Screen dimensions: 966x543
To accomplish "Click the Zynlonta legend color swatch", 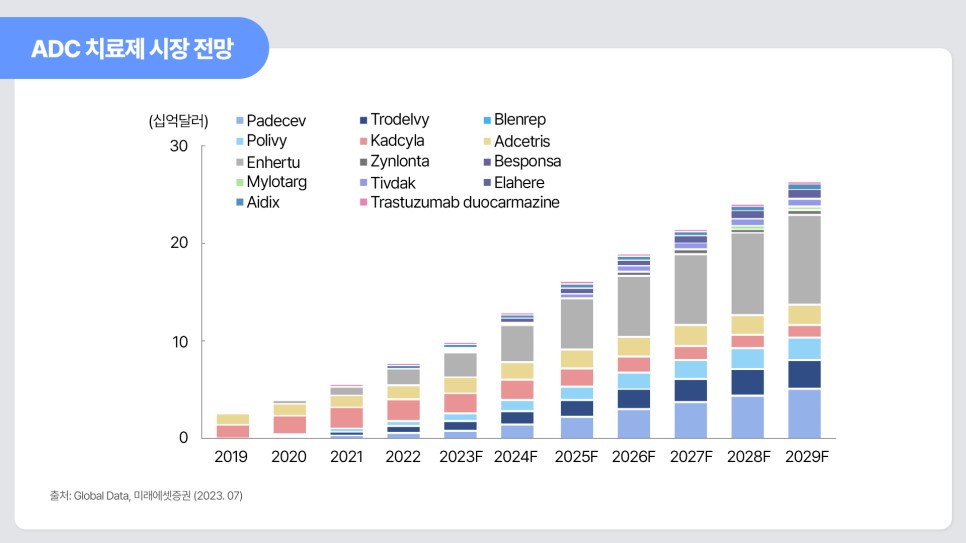I will pyautogui.click(x=363, y=161).
